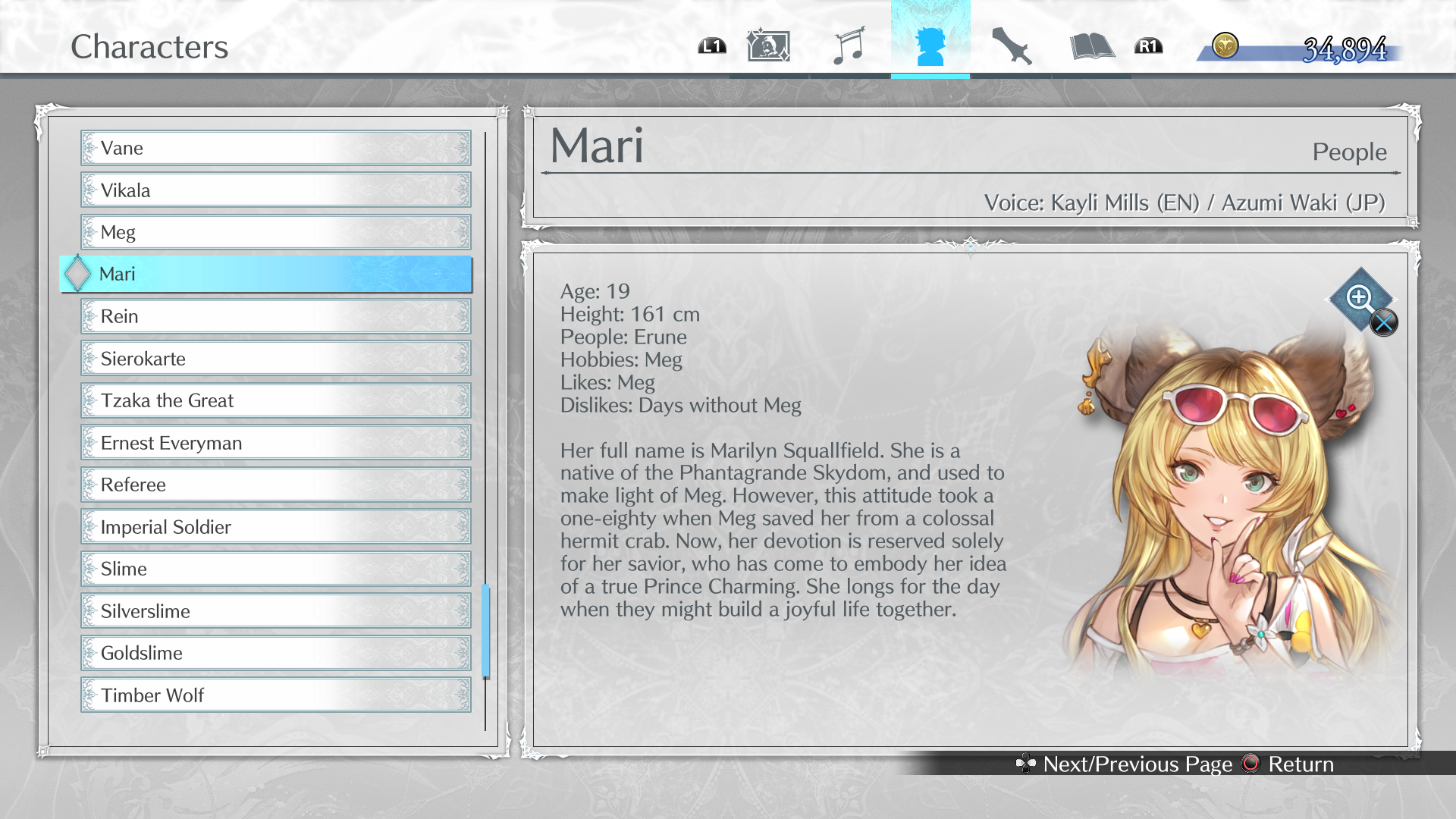Image resolution: width=1456 pixels, height=819 pixels.
Task: Select Vikala in the character list
Action: coord(275,190)
